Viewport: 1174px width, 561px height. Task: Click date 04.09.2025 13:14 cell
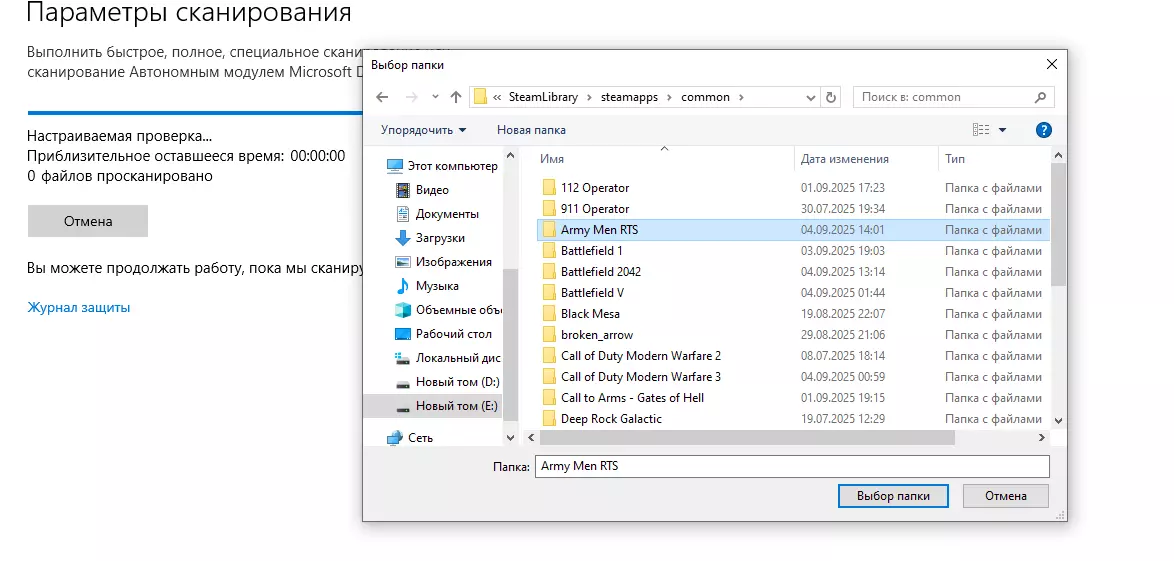pyautogui.click(x=842, y=271)
